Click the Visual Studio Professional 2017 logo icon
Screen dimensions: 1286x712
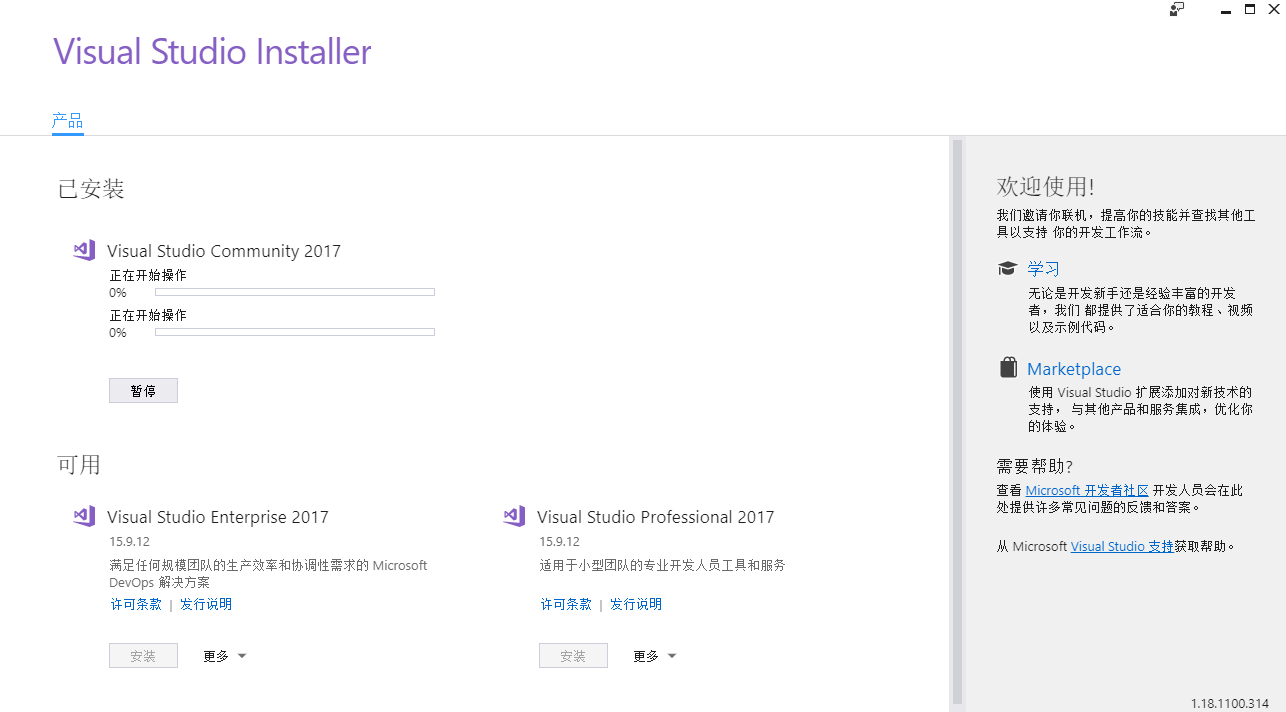click(514, 516)
